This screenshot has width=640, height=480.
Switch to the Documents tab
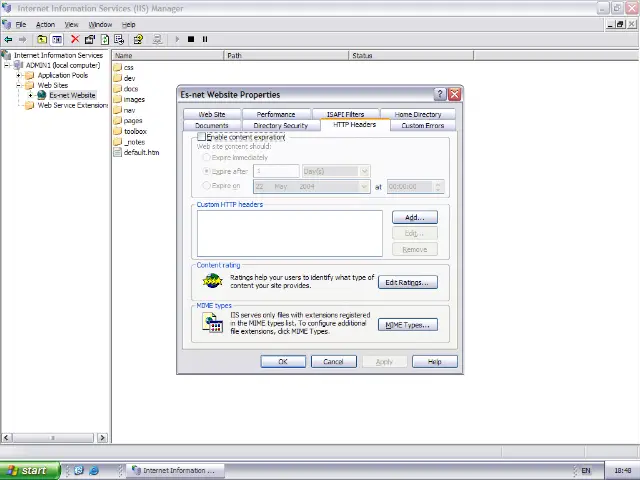[212, 125]
